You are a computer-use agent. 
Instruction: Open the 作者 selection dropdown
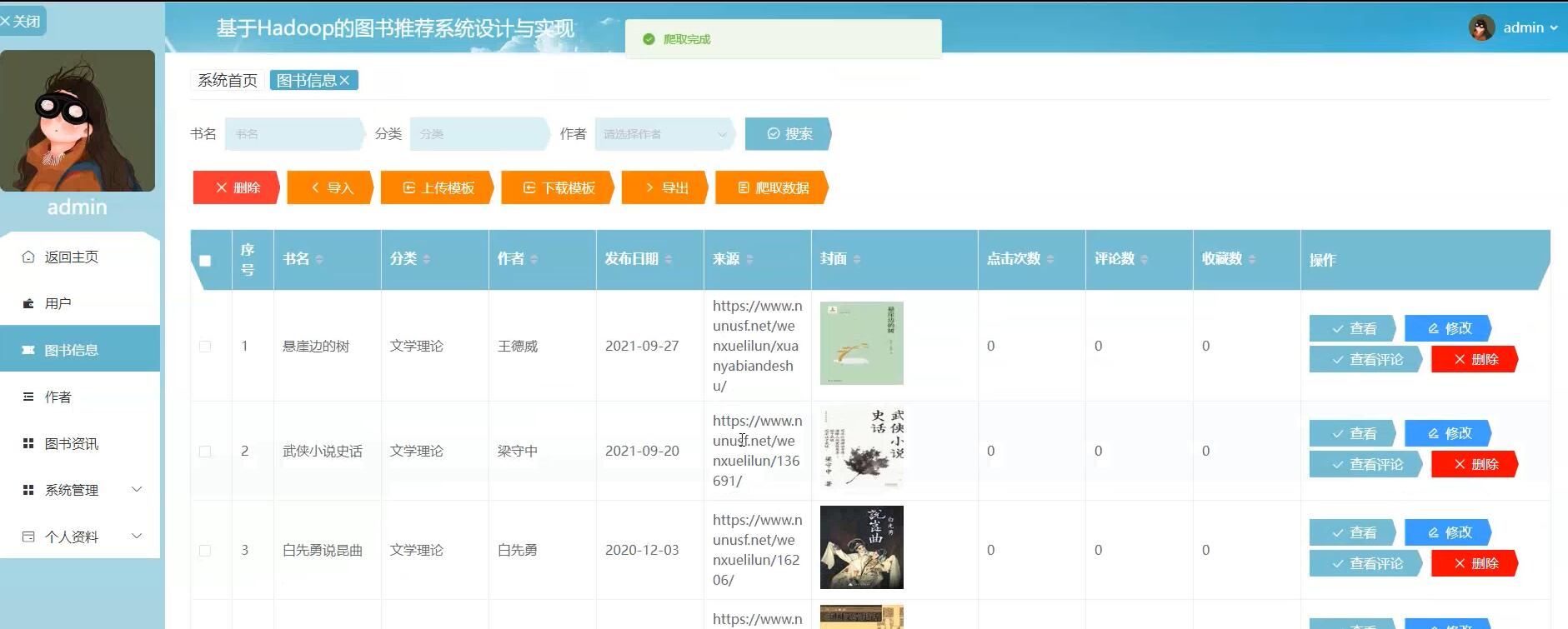pos(664,133)
